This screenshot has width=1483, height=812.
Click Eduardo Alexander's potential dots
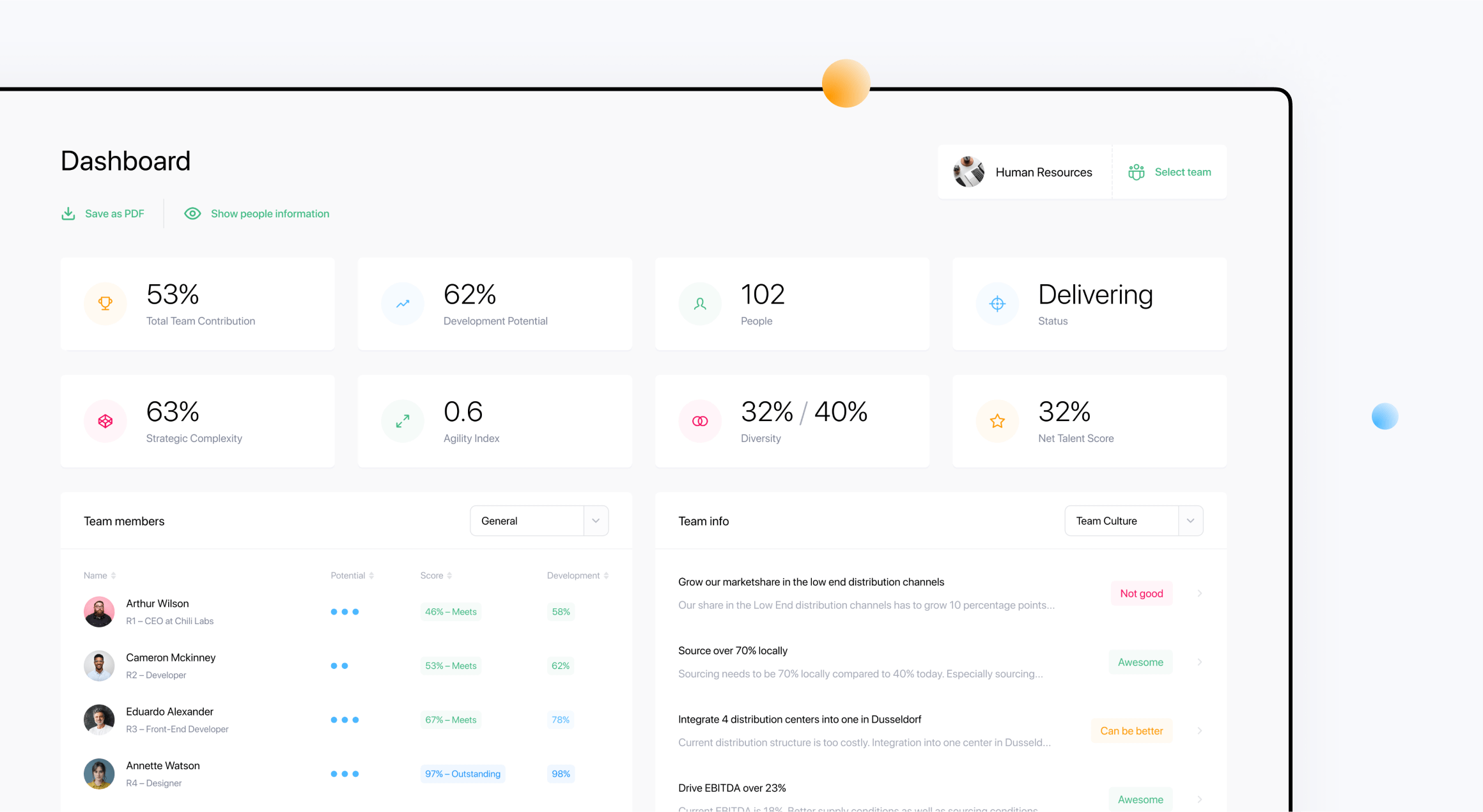coord(345,720)
